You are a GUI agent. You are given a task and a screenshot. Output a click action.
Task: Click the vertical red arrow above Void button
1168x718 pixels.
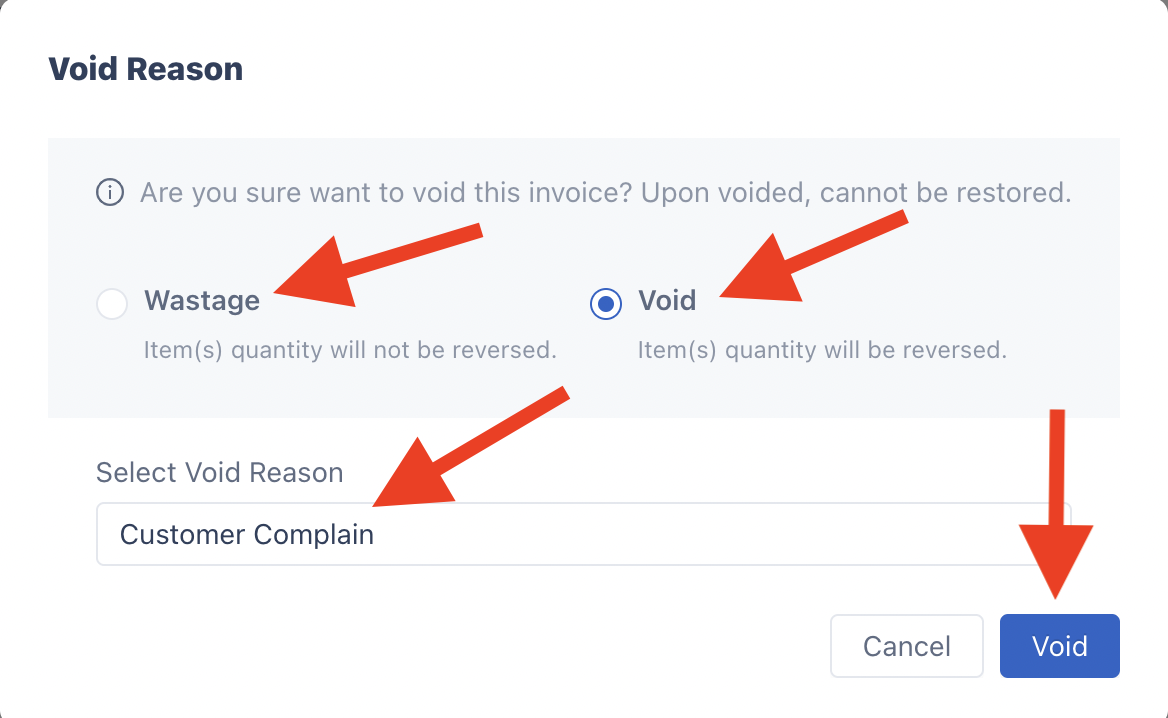coord(1056,500)
